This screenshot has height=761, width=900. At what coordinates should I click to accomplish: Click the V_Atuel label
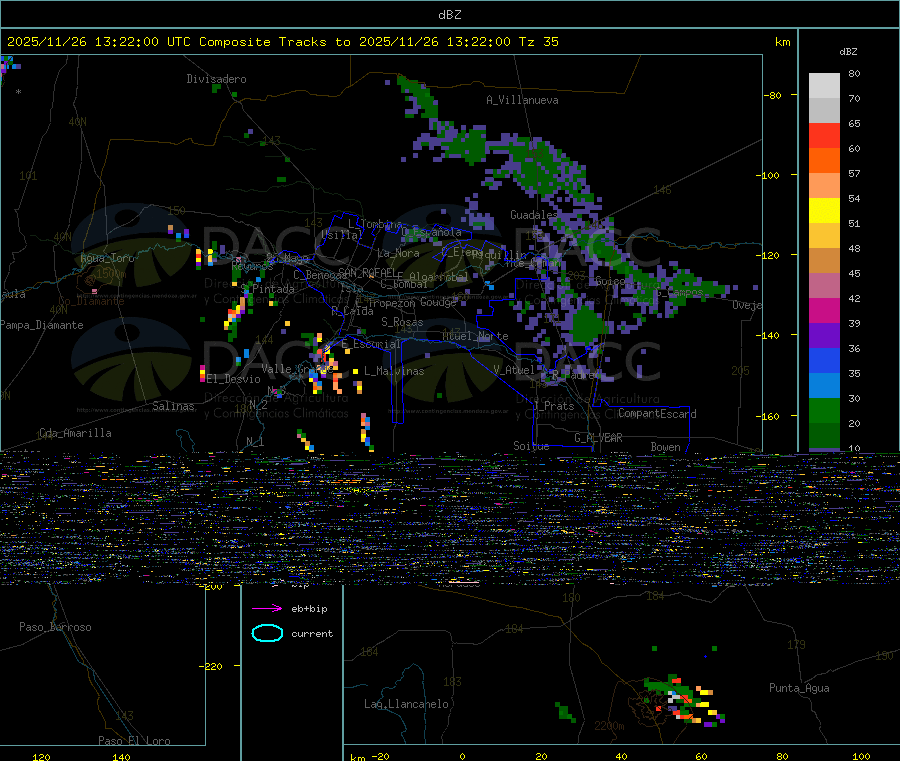pos(514,370)
